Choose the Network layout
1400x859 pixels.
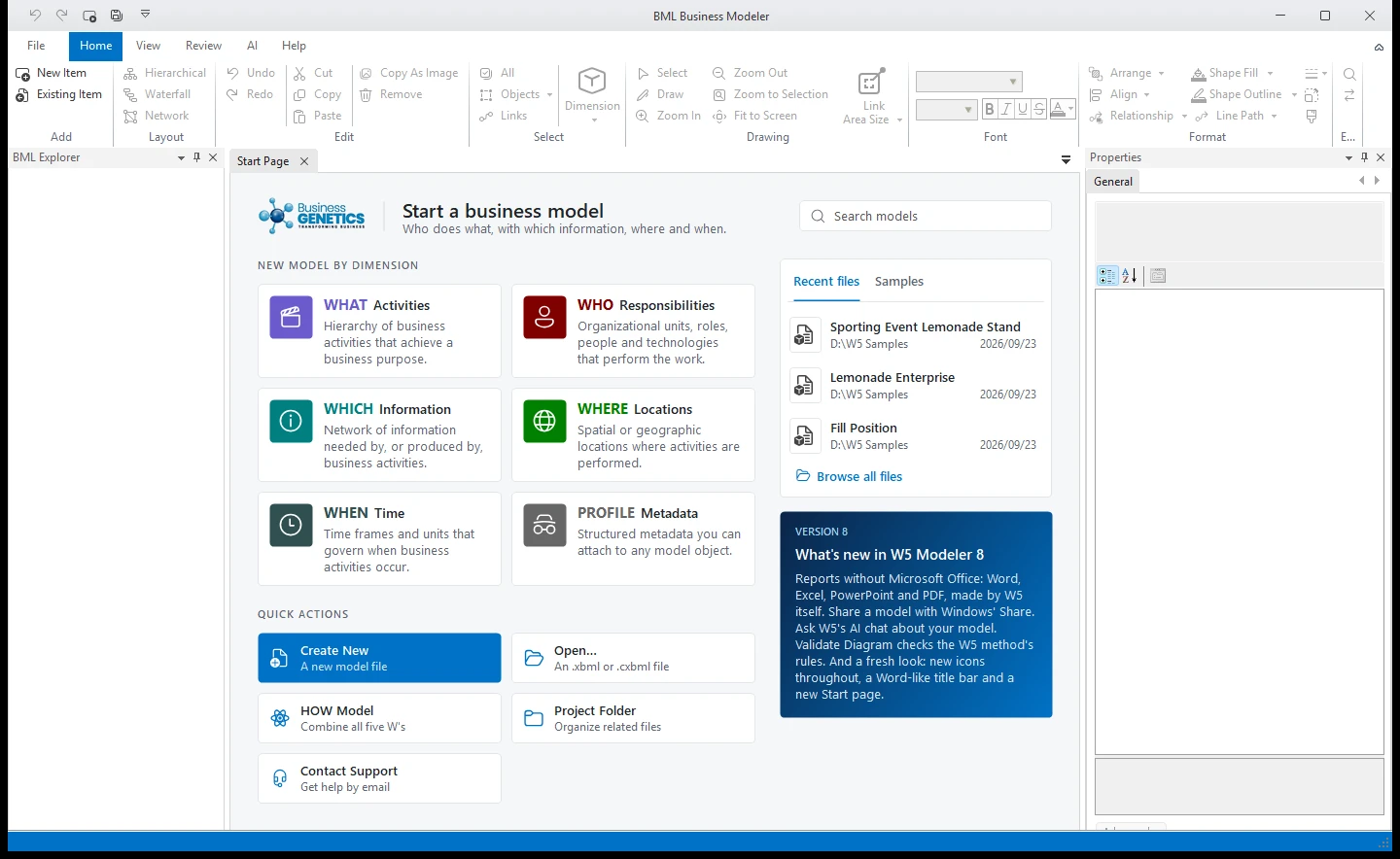[156, 116]
